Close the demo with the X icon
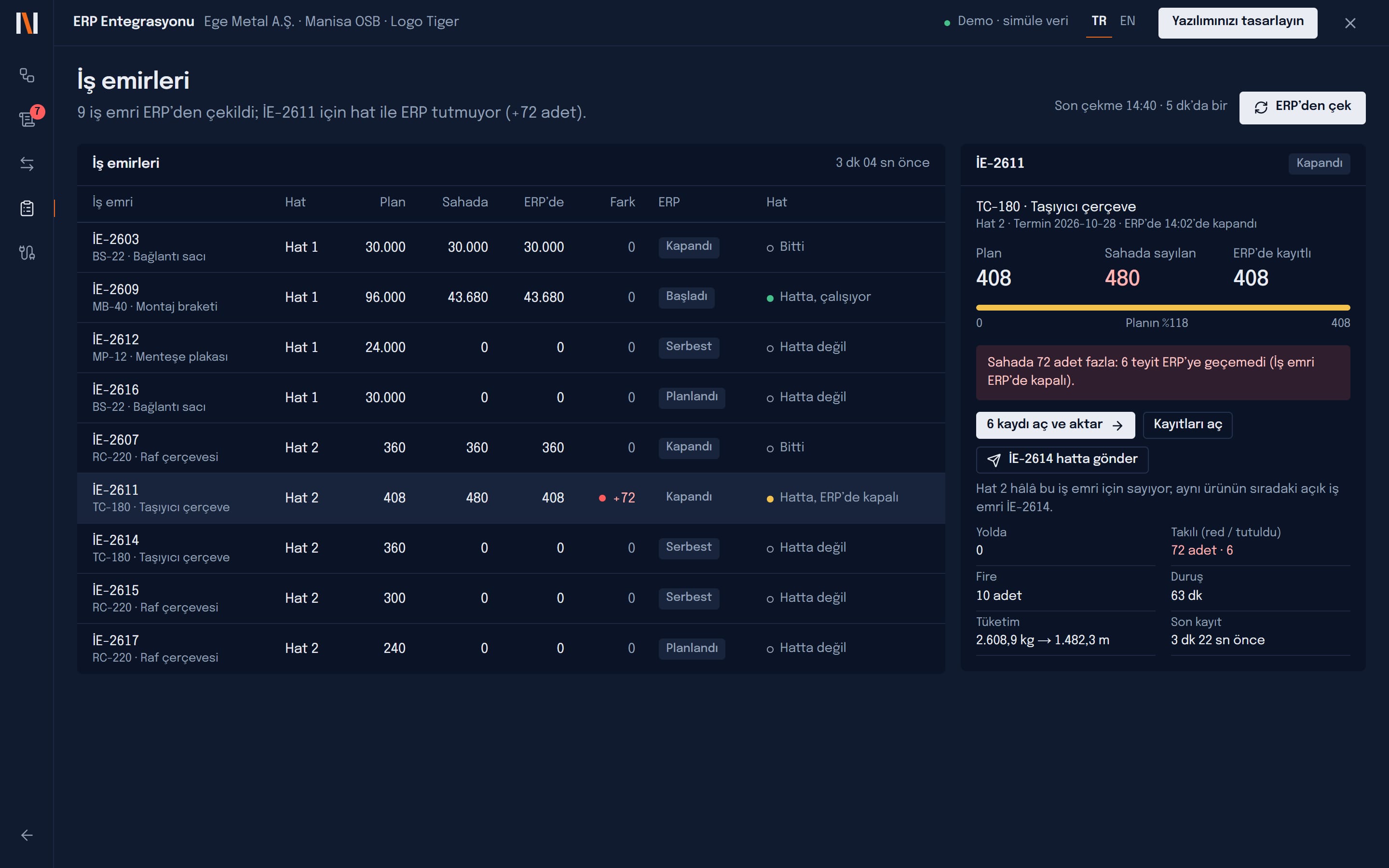The height and width of the screenshot is (868, 1389). 1350,23
